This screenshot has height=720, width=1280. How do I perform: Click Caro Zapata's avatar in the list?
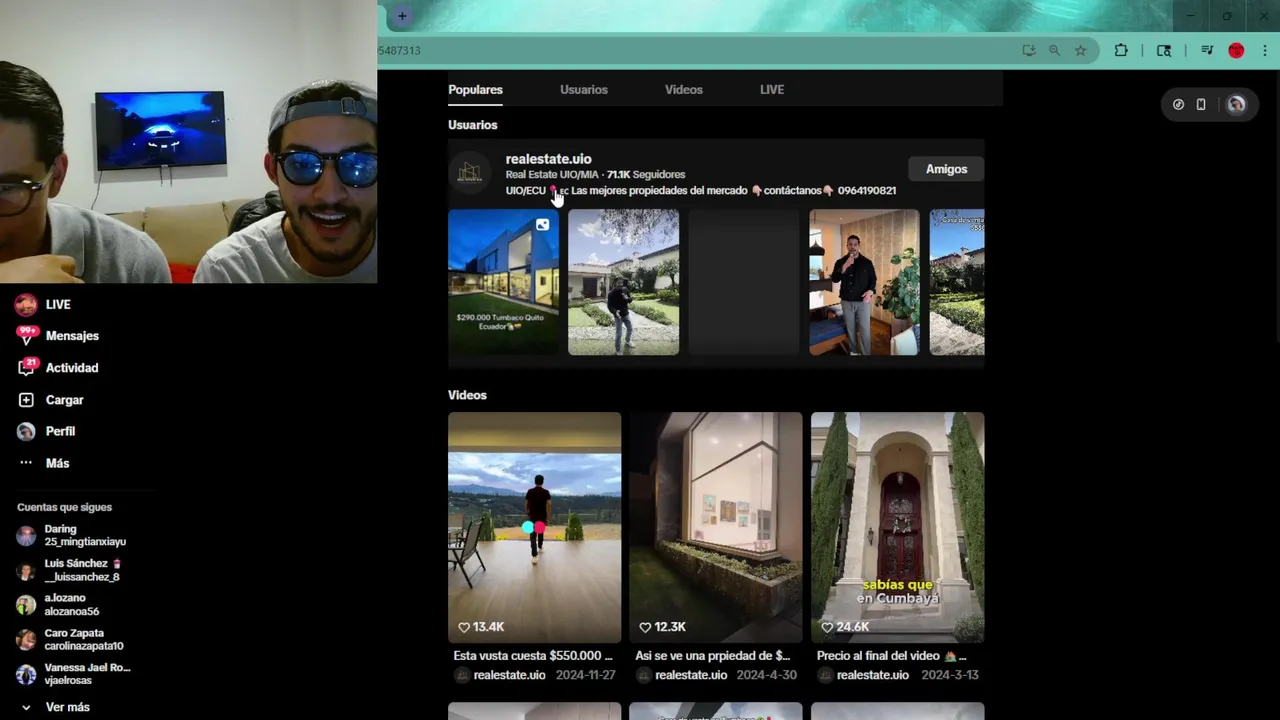point(26,640)
